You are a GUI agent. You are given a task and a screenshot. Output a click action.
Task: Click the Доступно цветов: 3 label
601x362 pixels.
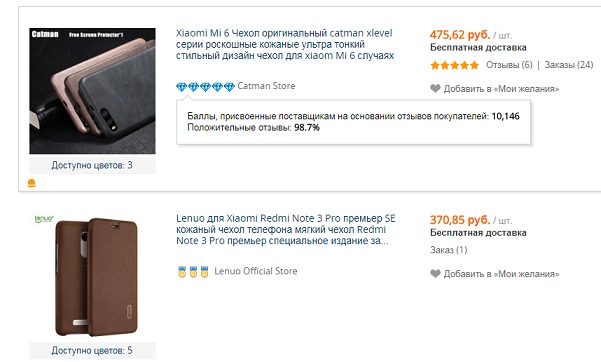(x=92, y=165)
